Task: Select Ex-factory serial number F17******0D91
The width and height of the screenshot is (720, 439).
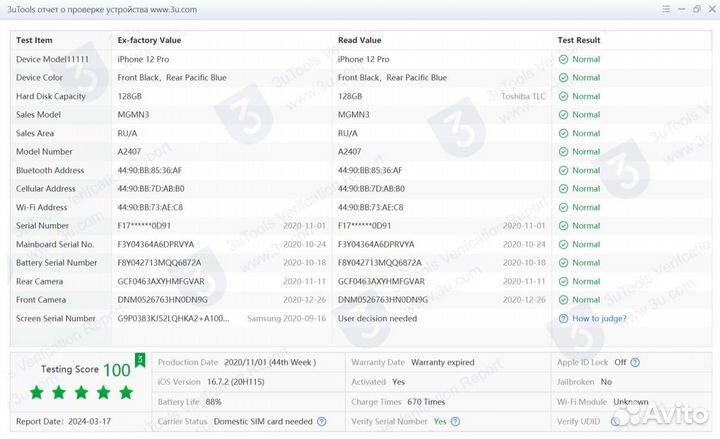Action: tap(144, 226)
